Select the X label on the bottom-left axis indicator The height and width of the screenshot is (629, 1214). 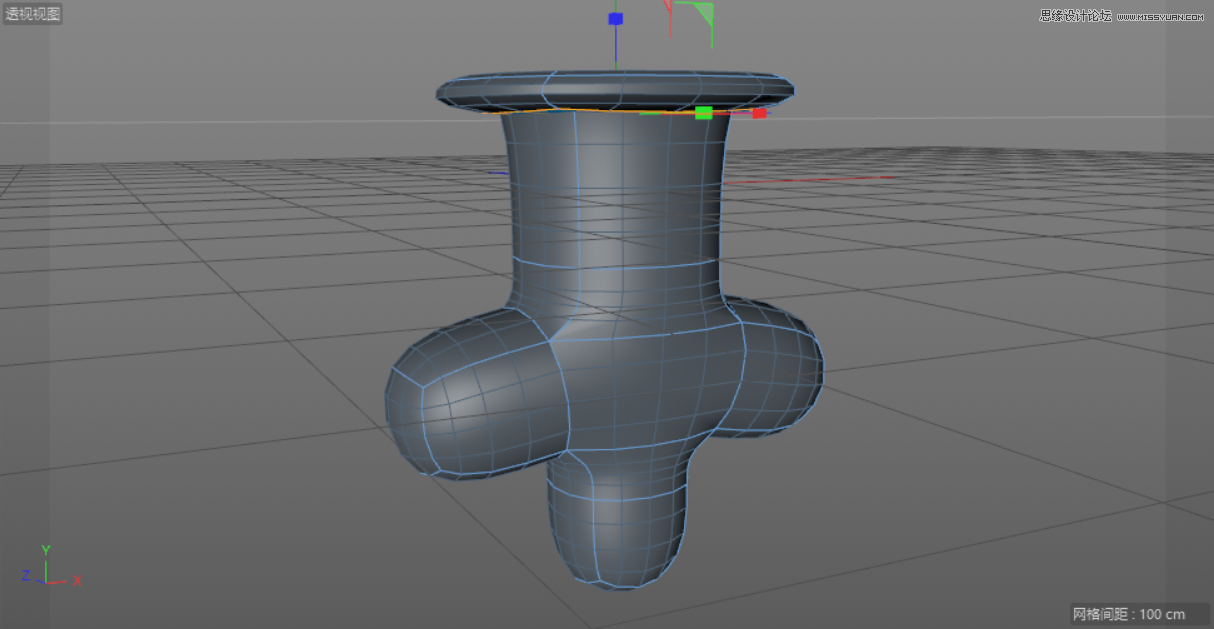(x=76, y=579)
